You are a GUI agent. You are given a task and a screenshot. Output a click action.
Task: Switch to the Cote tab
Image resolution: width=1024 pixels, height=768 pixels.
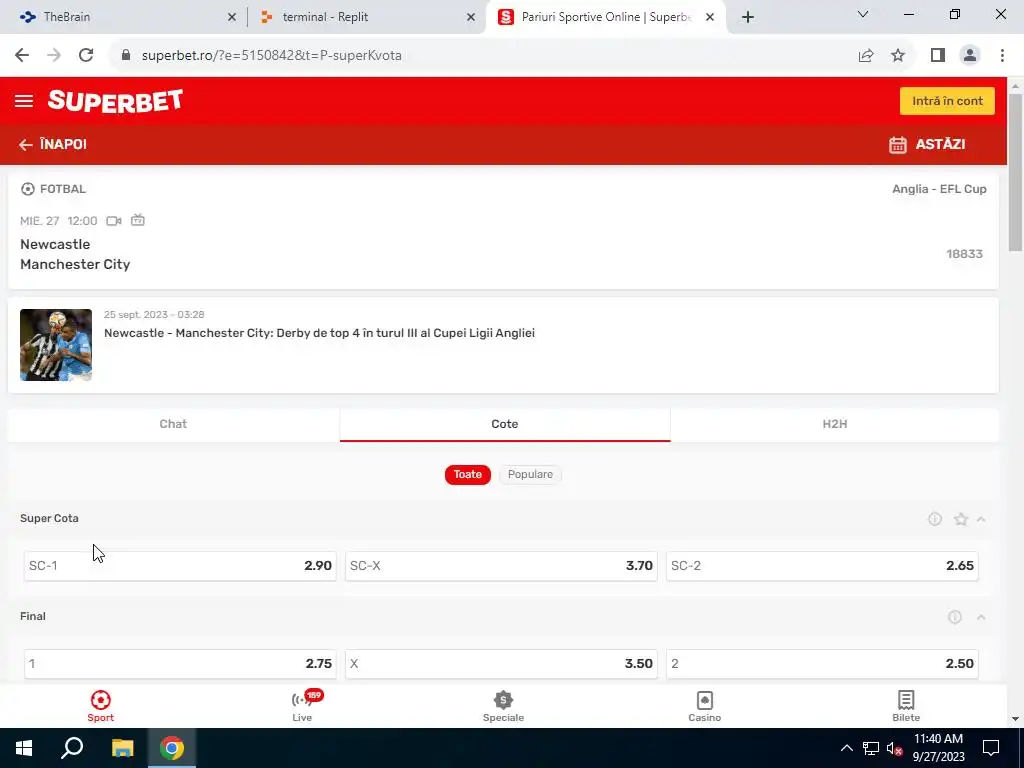[505, 424]
